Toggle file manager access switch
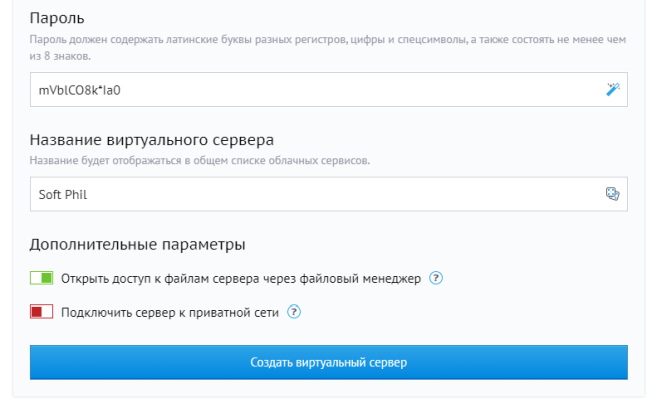The image size is (657, 408). point(41,278)
